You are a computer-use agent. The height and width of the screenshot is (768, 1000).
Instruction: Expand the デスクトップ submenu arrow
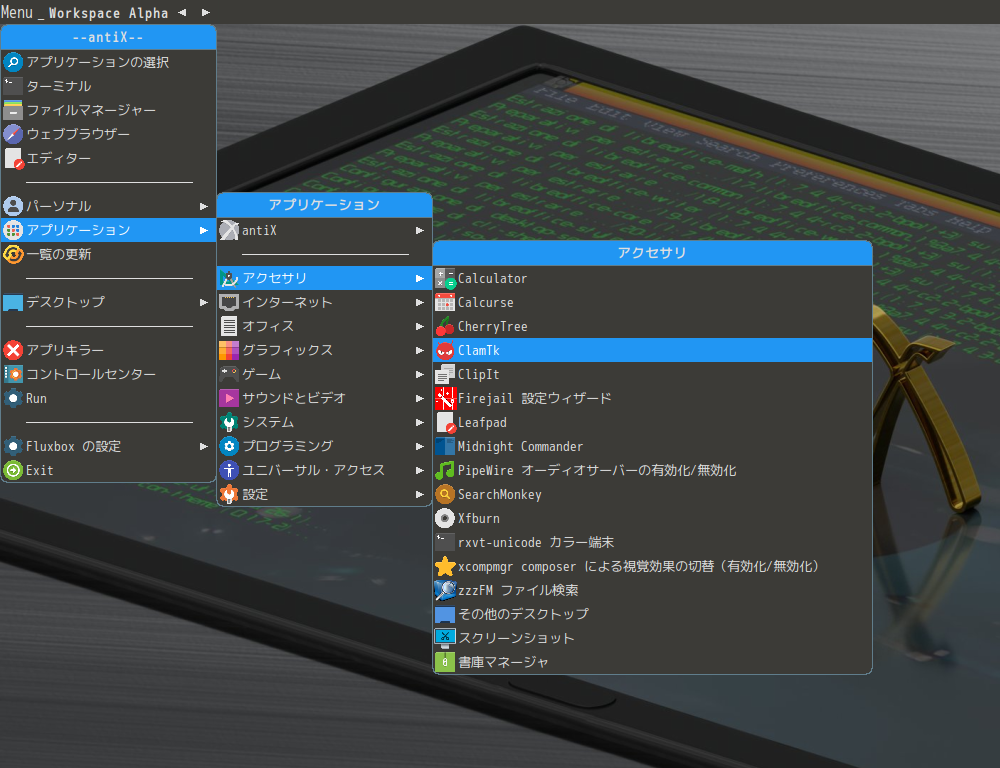203,302
